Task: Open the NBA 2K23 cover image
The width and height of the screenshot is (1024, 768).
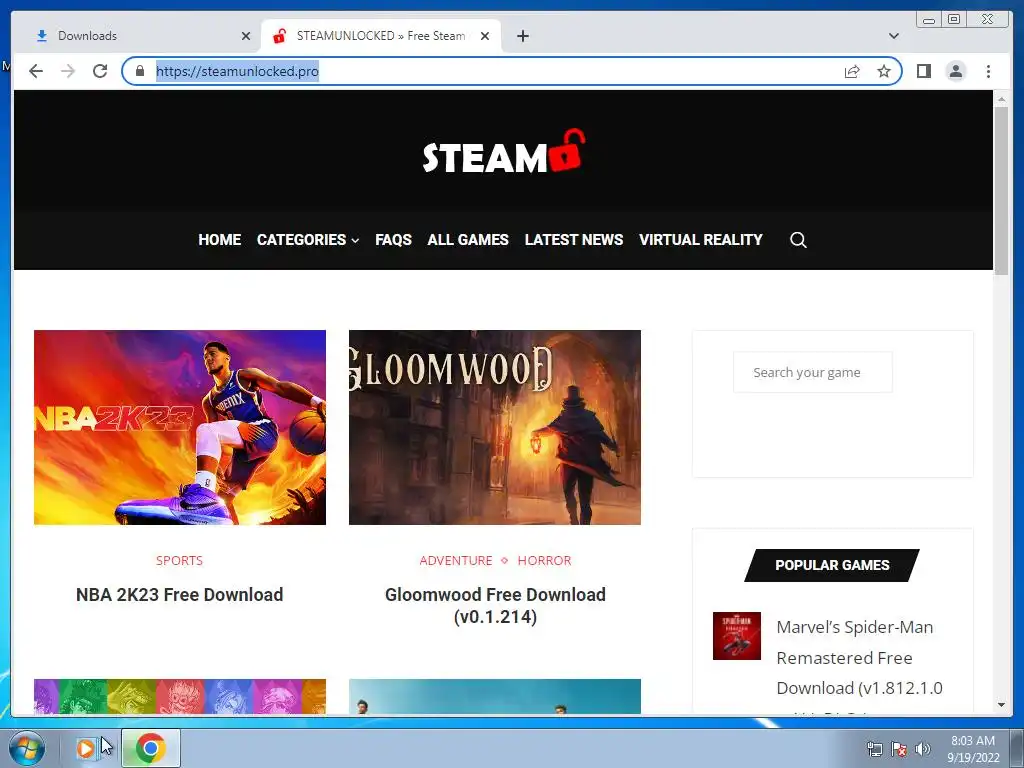Action: pyautogui.click(x=180, y=427)
